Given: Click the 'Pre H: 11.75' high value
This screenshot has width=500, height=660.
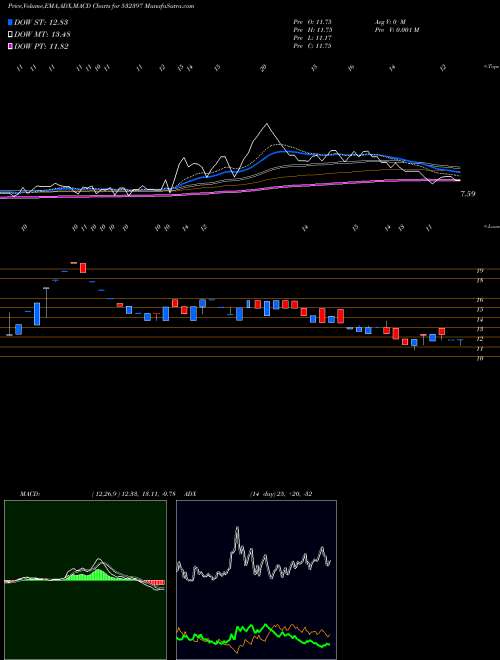Looking at the screenshot, I should coord(313,30).
